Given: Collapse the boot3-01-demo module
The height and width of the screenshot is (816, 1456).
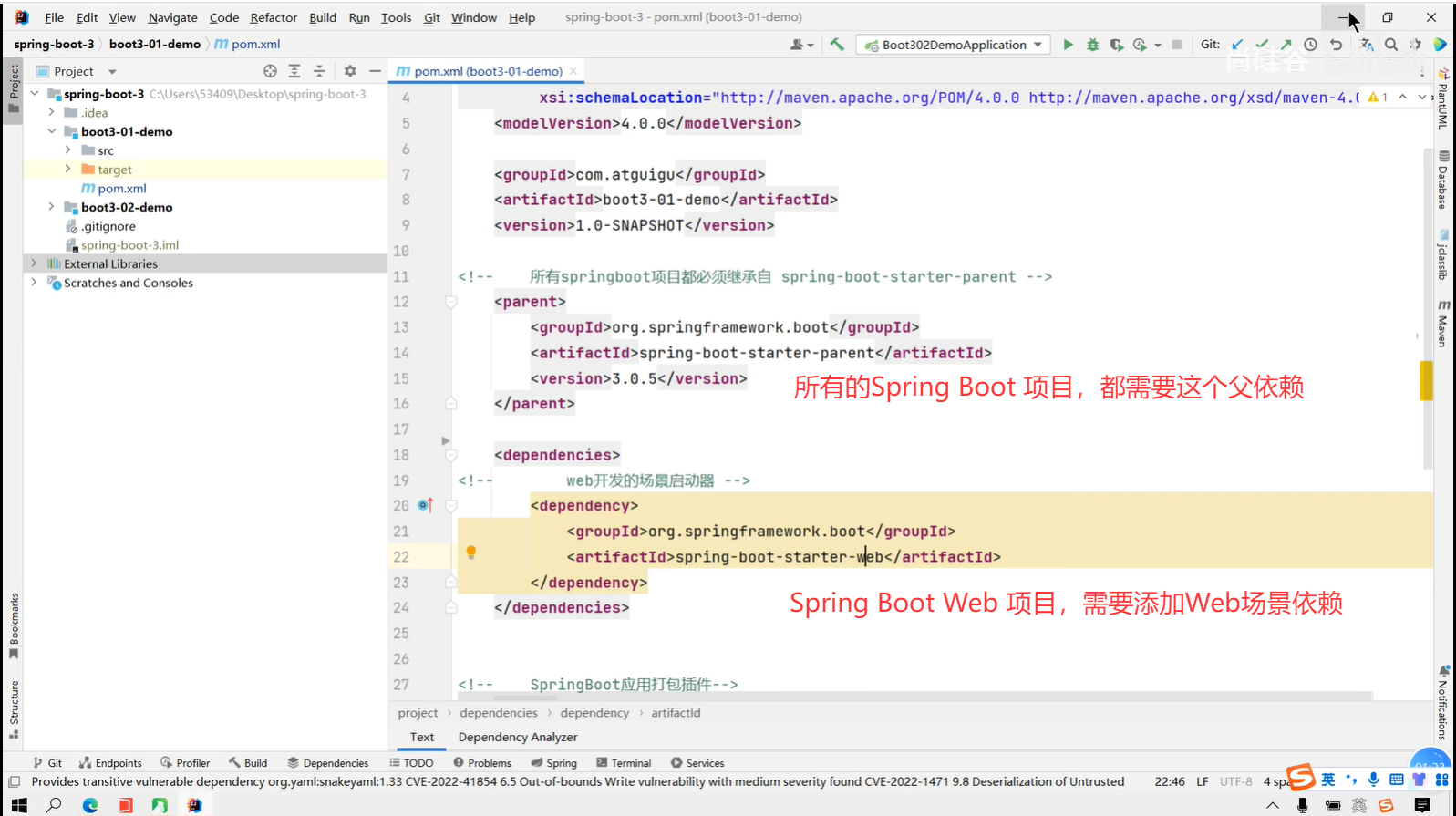Looking at the screenshot, I should click(x=52, y=131).
